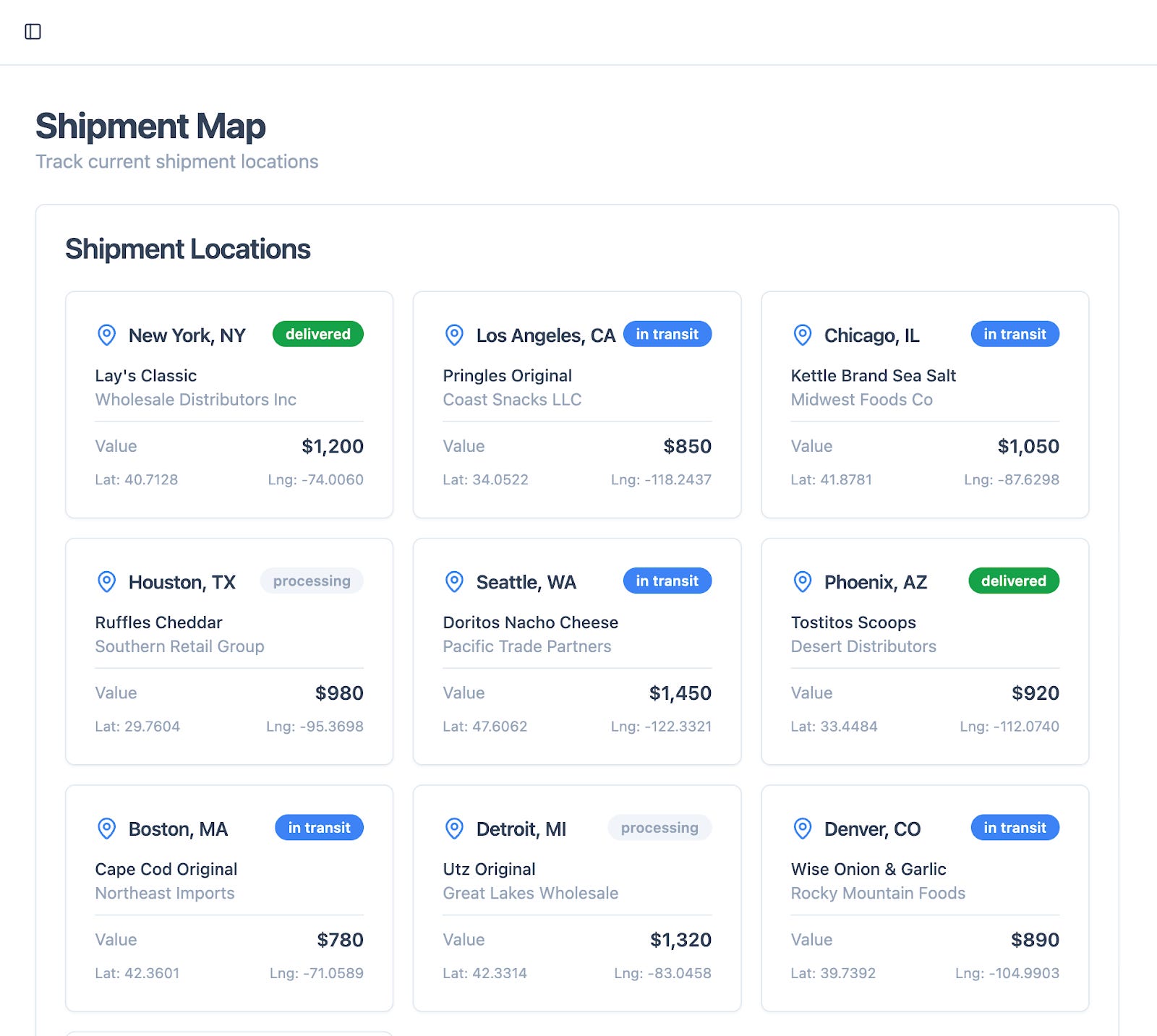The width and height of the screenshot is (1157, 1036).
Task: Click the in transit badge on Los Angeles card
Action: click(667, 334)
